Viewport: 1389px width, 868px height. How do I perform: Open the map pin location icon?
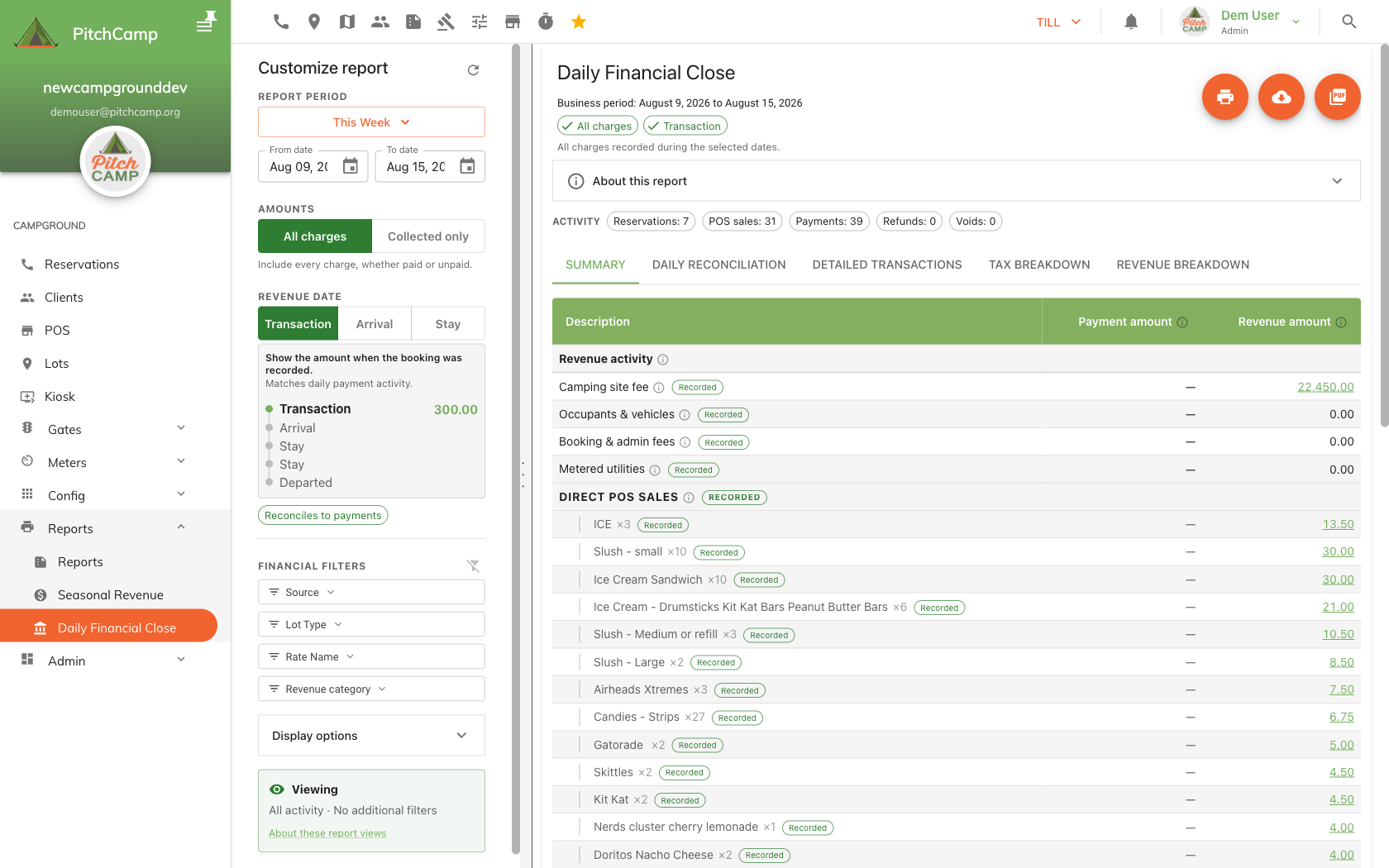pyautogui.click(x=314, y=21)
